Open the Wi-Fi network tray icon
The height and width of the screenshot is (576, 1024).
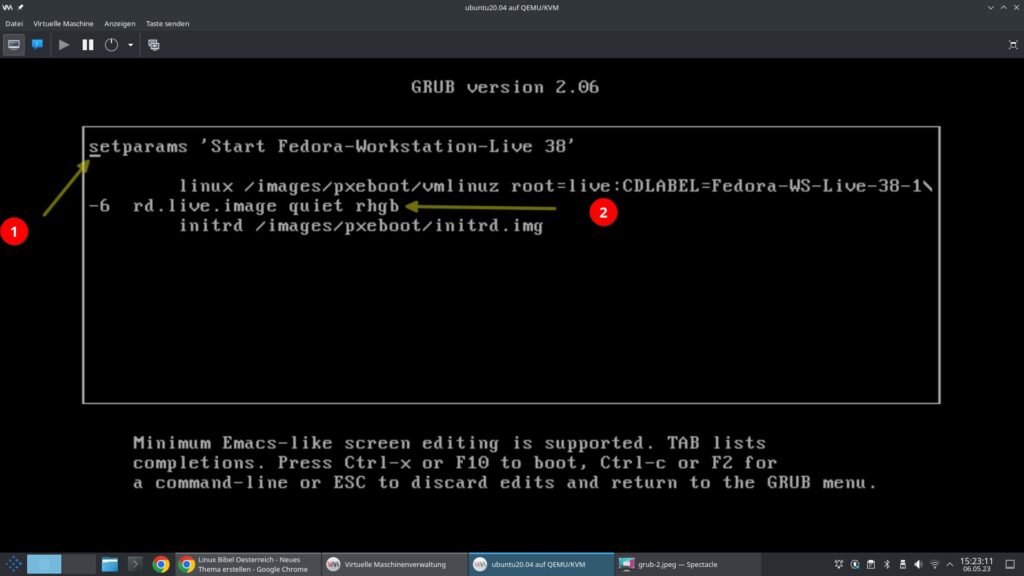(935, 564)
